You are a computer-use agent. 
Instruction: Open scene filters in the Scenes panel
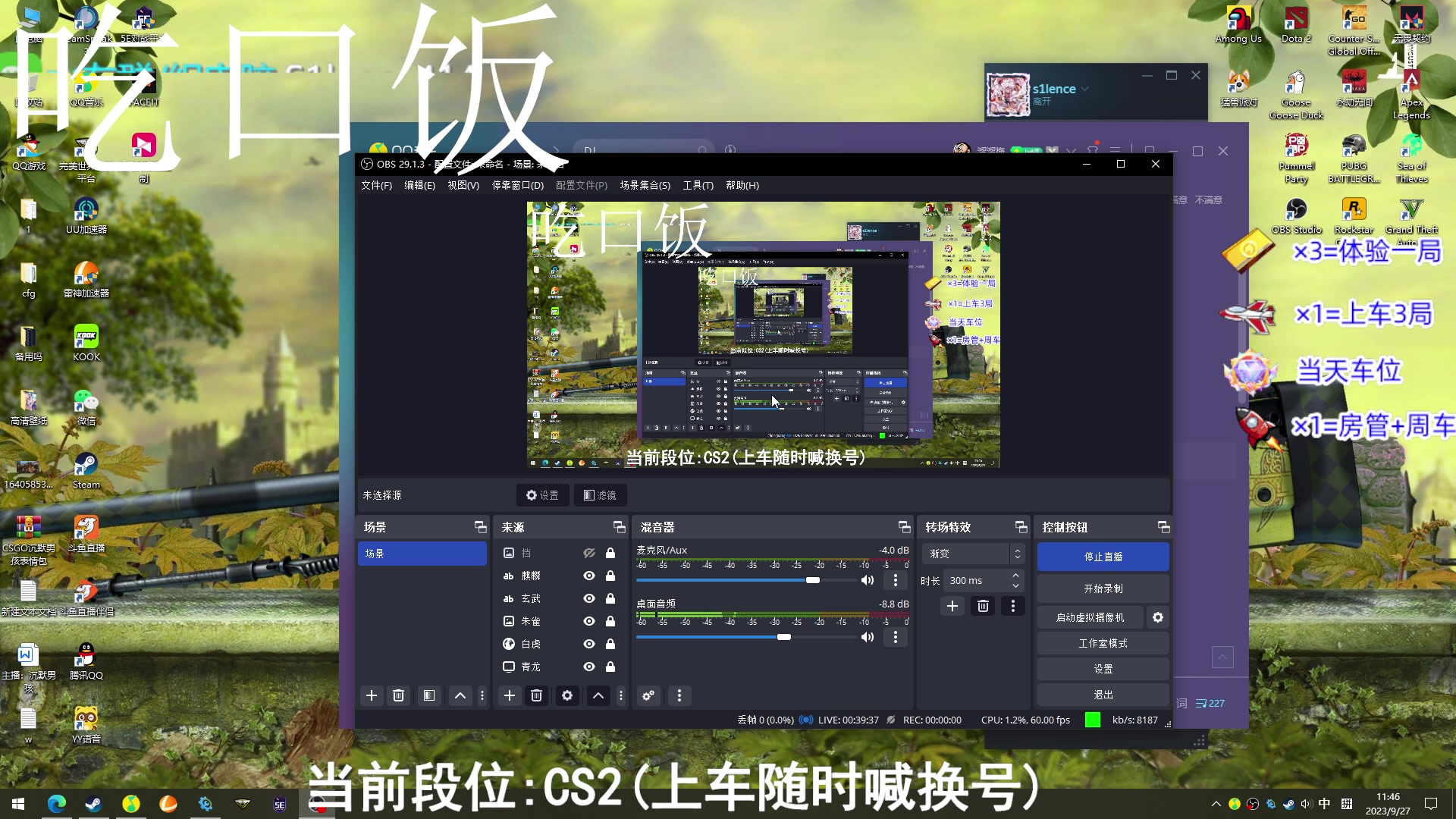(x=429, y=695)
